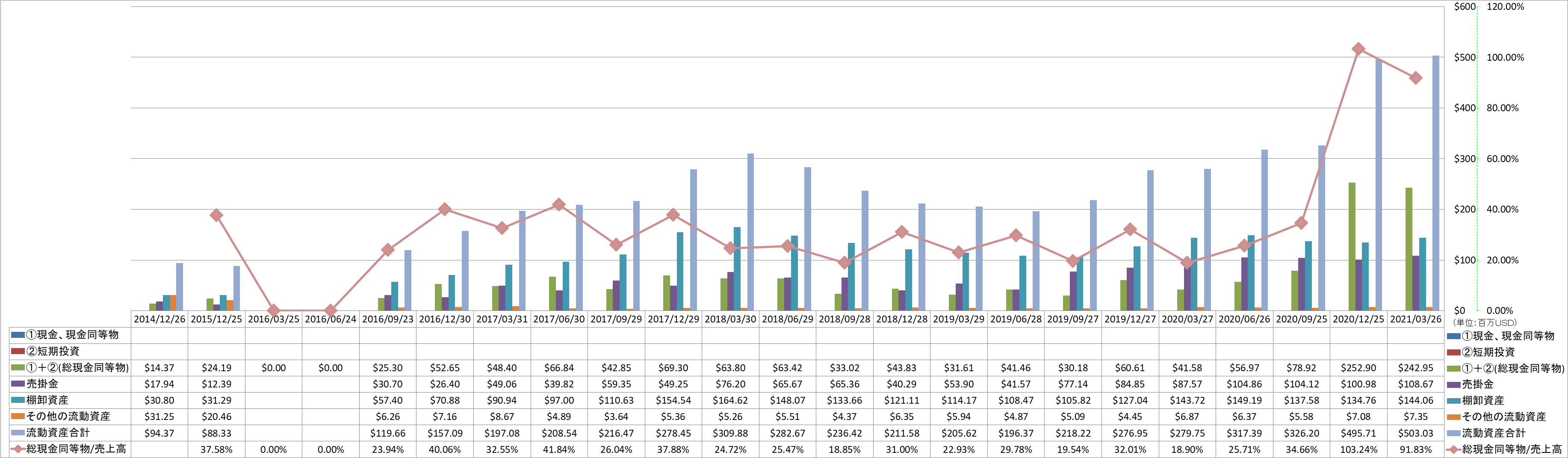The image size is (1568, 458).
Task: Select the $300 axis label
Action: click(1465, 159)
